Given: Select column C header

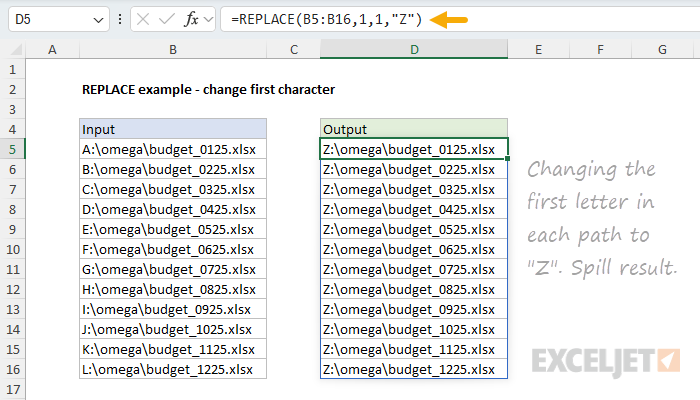Looking at the screenshot, I should [x=293, y=49].
